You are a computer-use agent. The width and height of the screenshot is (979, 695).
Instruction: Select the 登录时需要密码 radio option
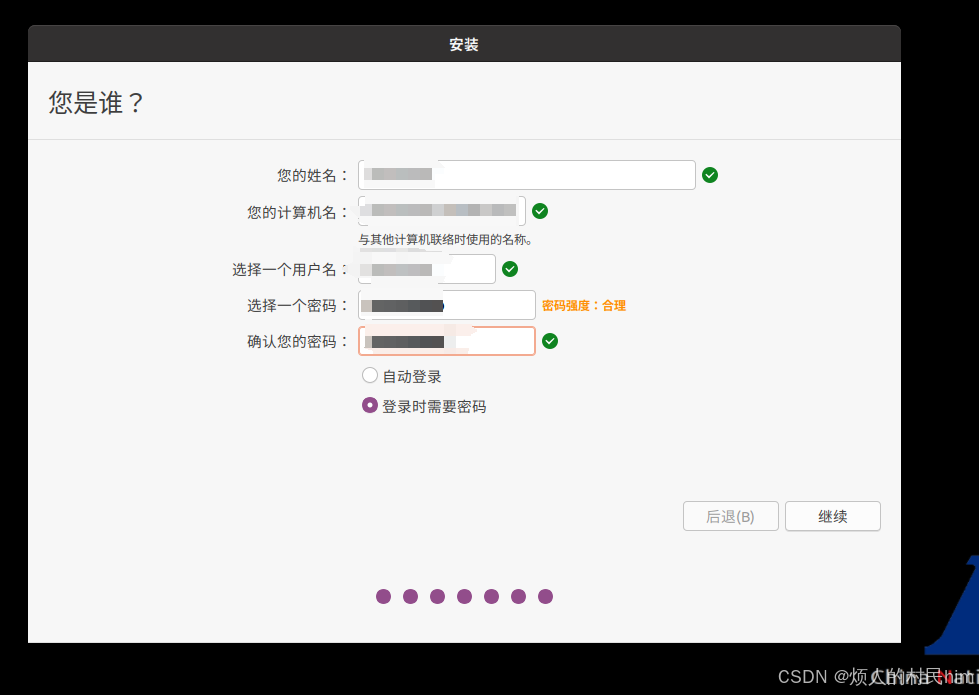point(370,406)
